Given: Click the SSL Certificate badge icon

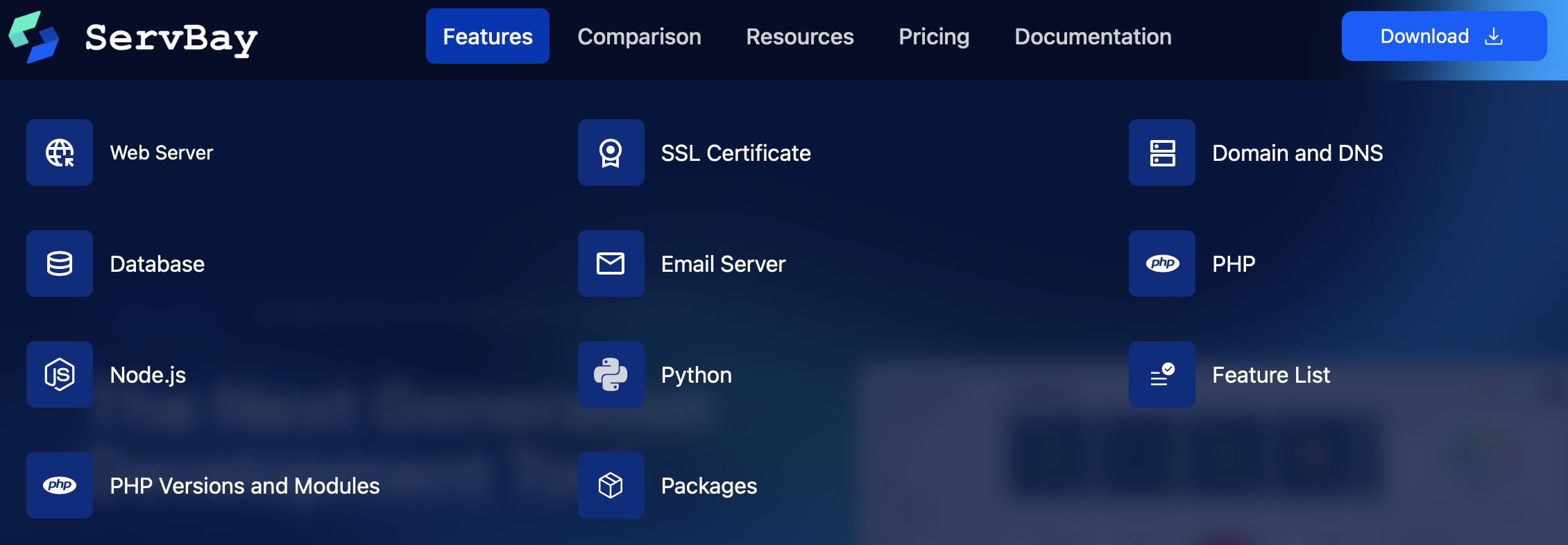Looking at the screenshot, I should [x=611, y=153].
